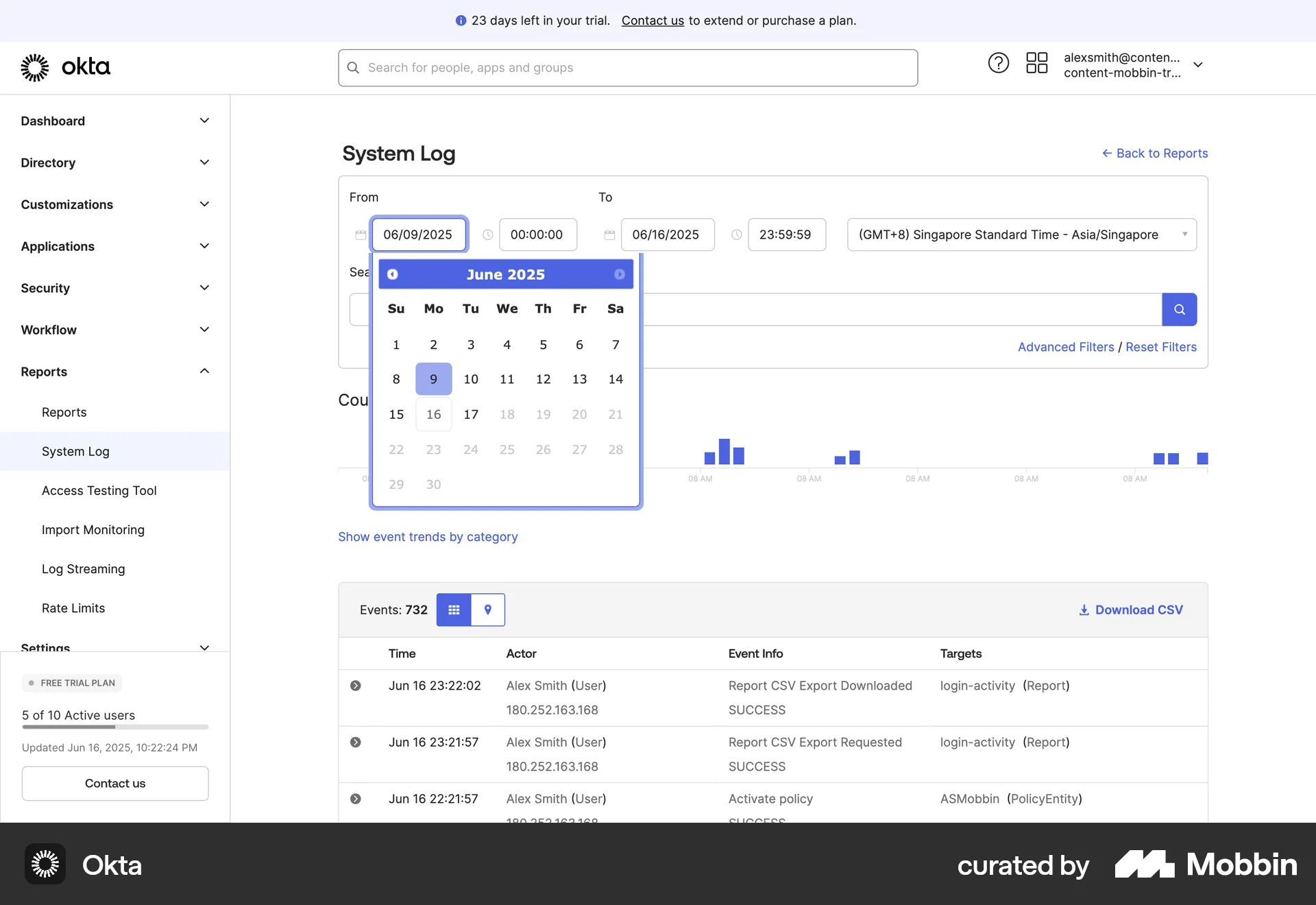This screenshot has width=1316, height=905.
Task: Go to previous month in date picker
Action: pyautogui.click(x=392, y=274)
